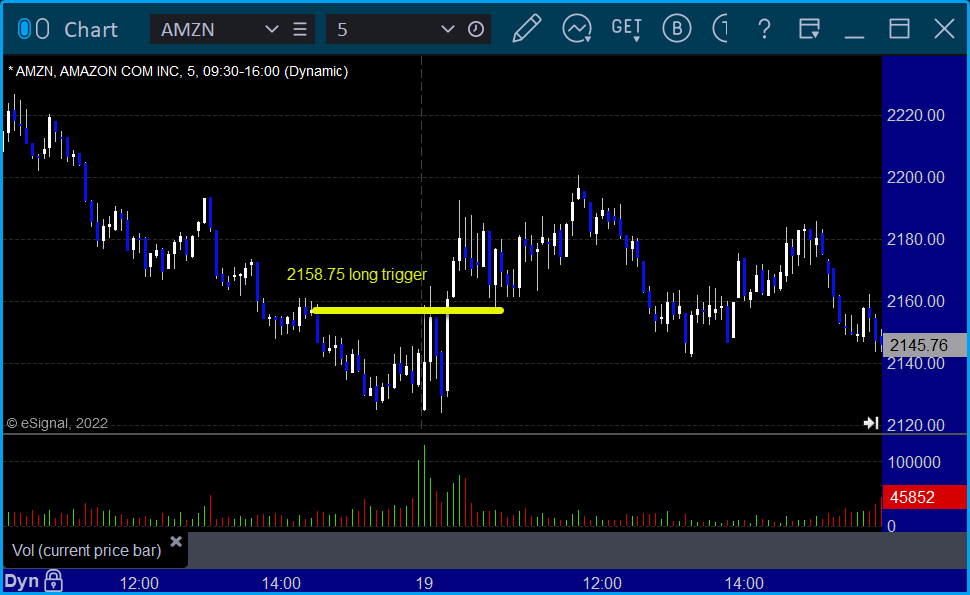Click the partially hidden circled T icon
This screenshot has width=970, height=595.
(720, 29)
